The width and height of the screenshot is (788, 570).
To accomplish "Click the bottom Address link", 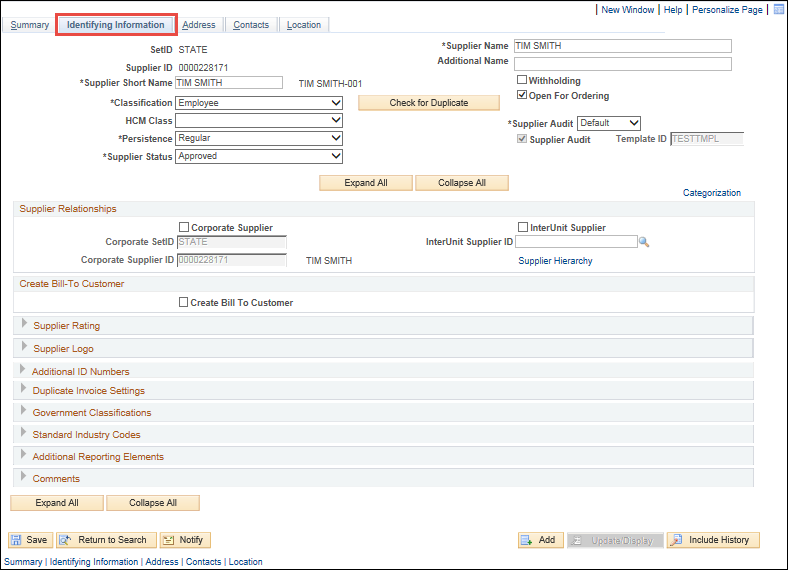I will (162, 562).
